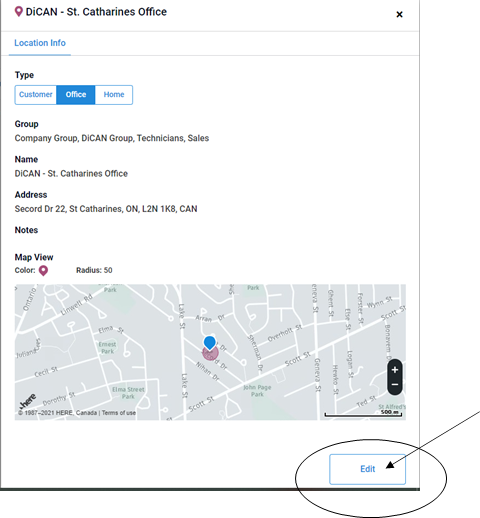
Task: Click the Elma Street Park map label
Action: (x=128, y=393)
